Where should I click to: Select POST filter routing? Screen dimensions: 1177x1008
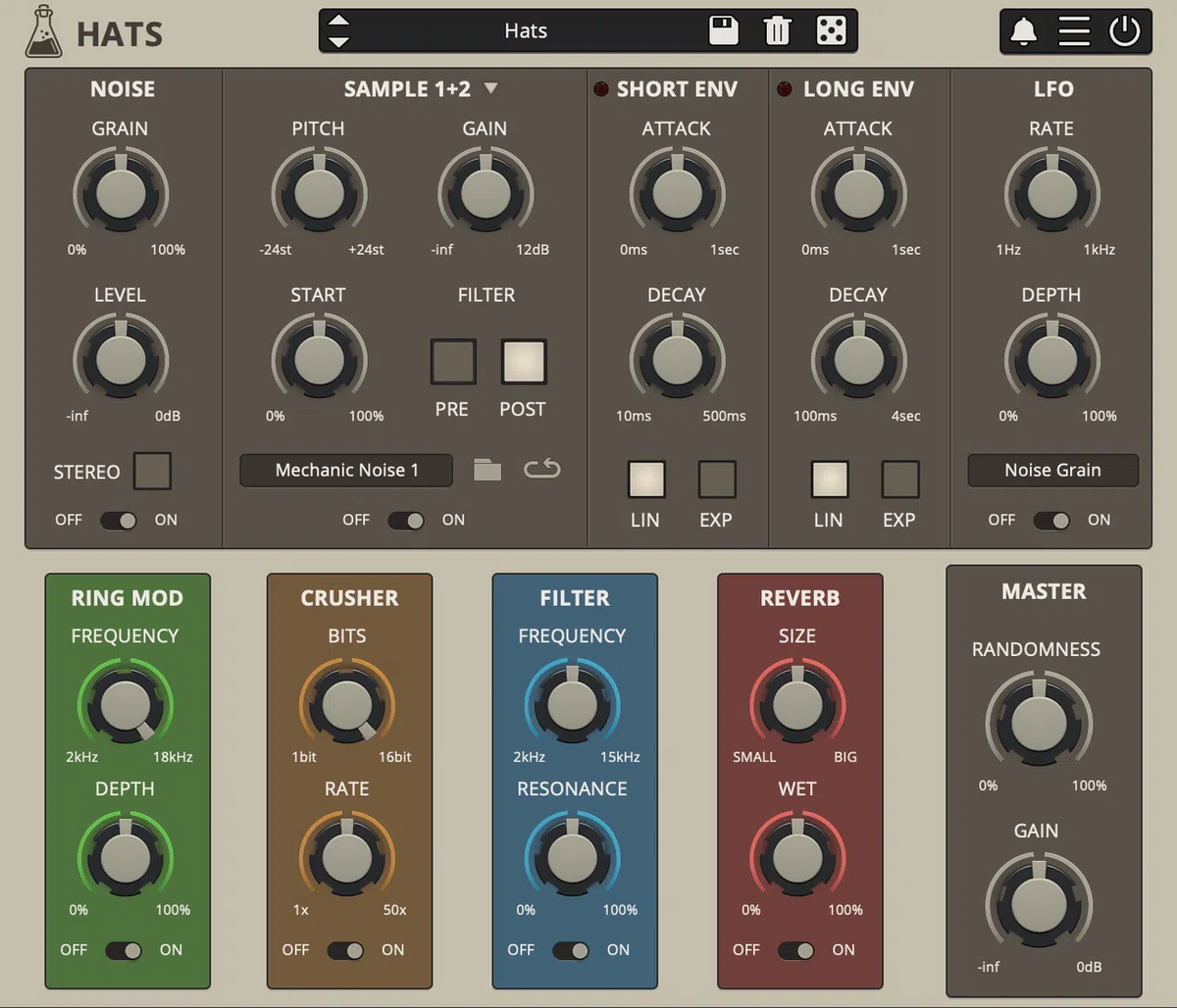523,360
